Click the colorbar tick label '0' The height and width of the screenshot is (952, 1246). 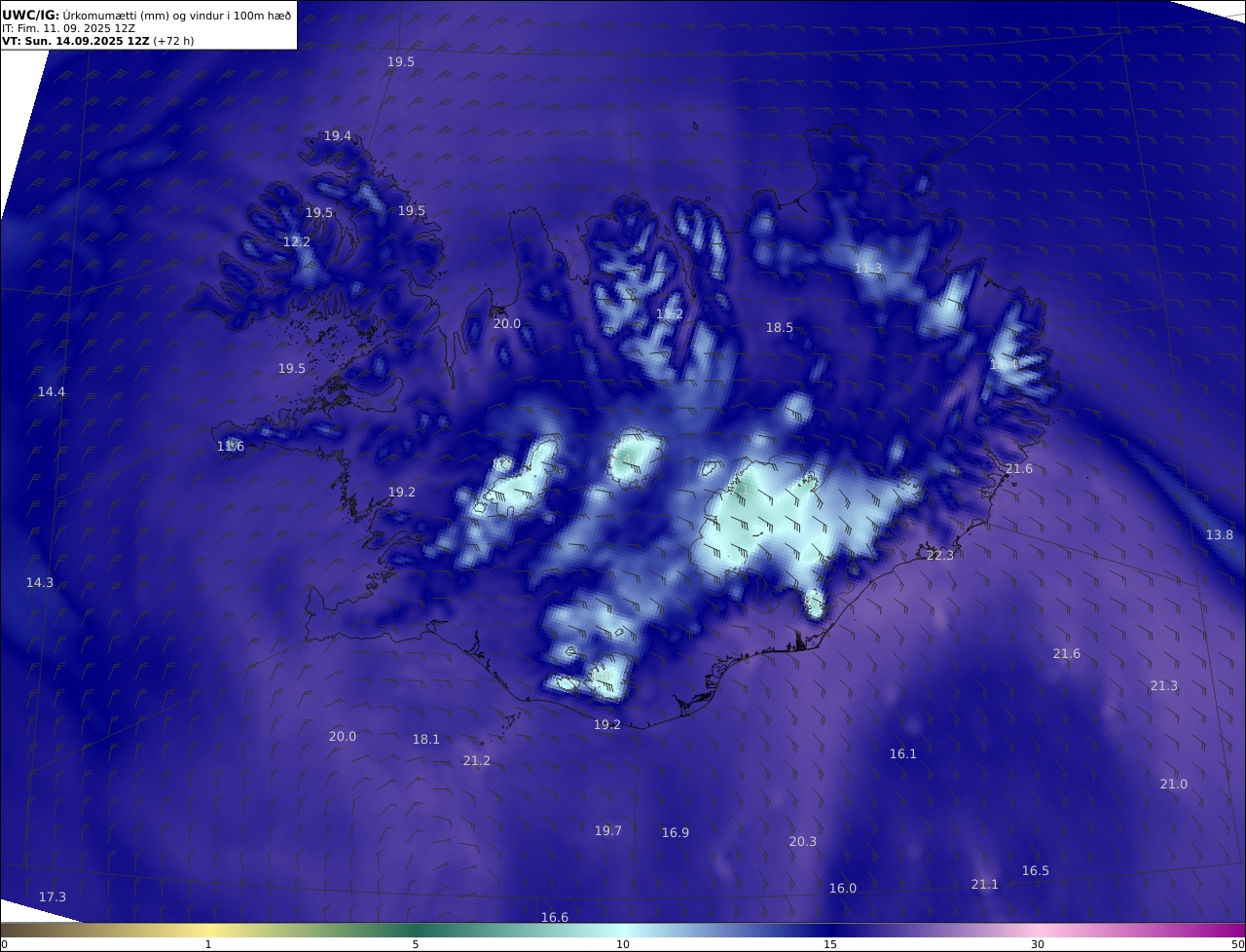point(4,945)
